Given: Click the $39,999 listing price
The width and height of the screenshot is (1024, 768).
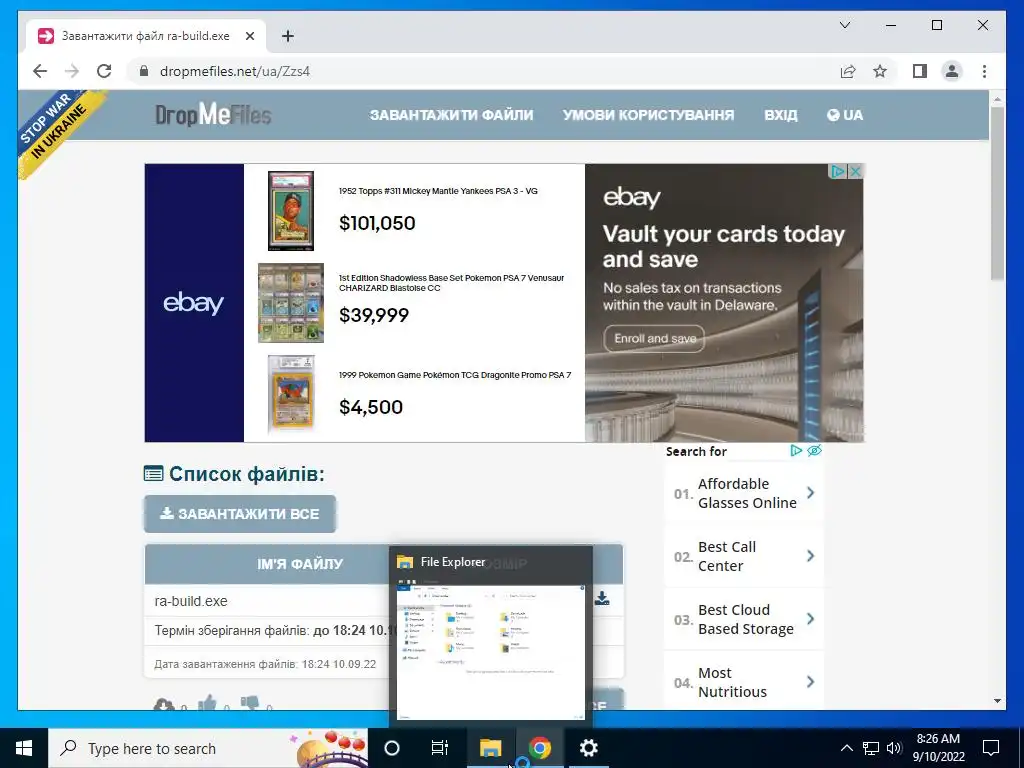Looking at the screenshot, I should [x=374, y=315].
